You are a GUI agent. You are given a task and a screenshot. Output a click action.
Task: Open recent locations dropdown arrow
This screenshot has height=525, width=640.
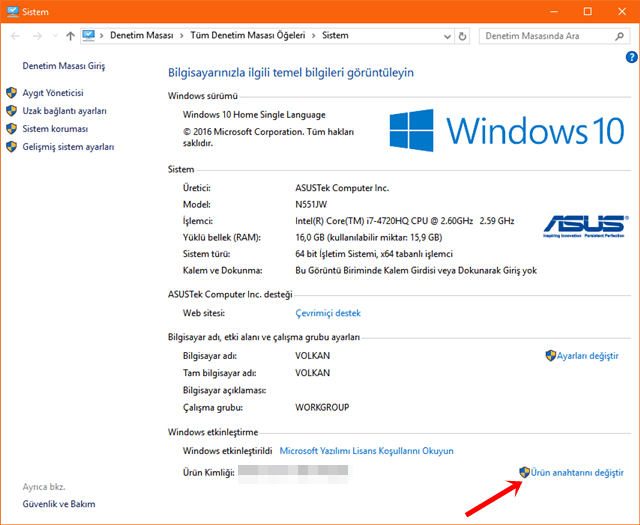55,36
